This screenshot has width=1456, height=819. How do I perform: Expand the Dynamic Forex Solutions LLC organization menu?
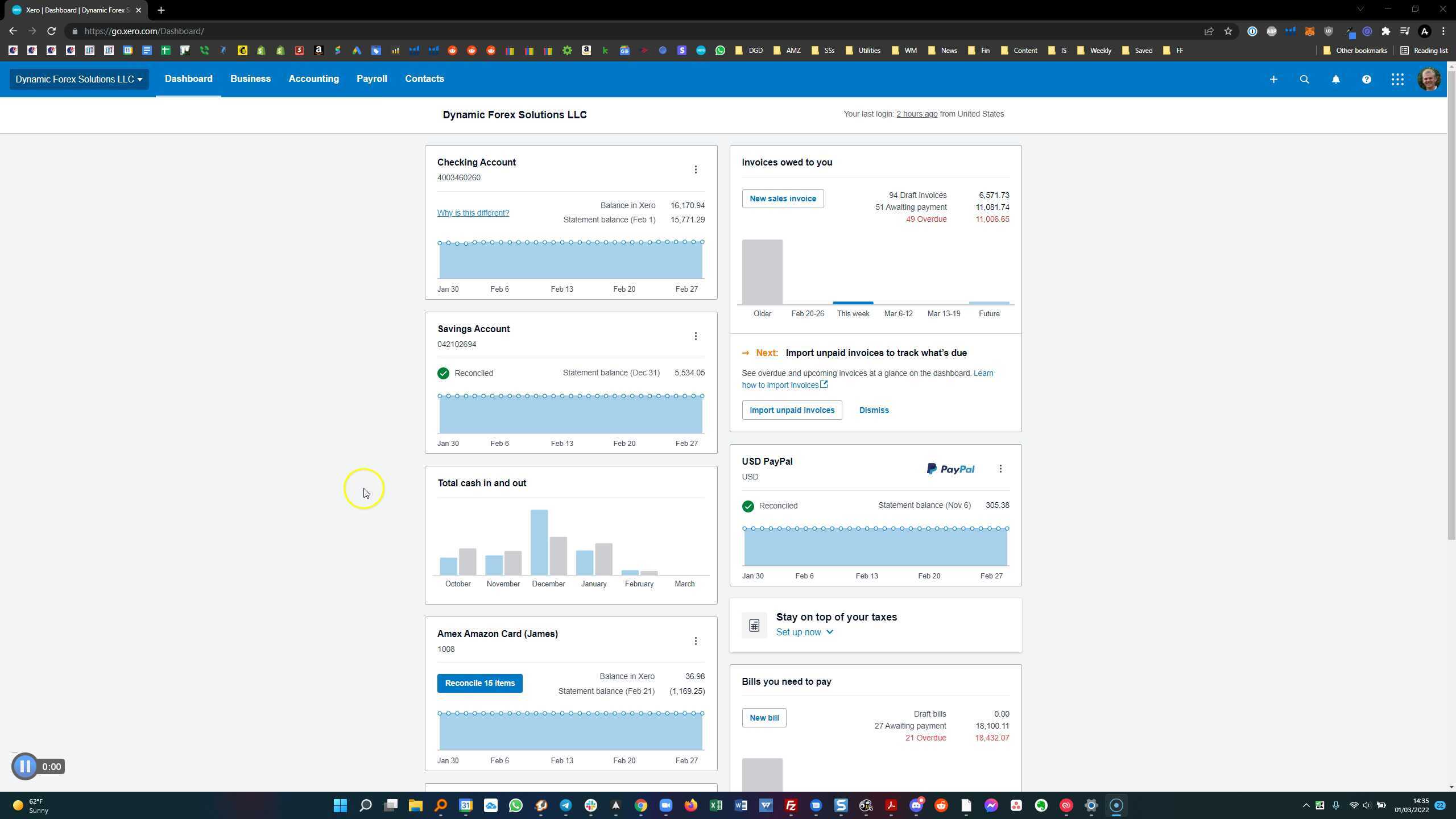(x=79, y=79)
